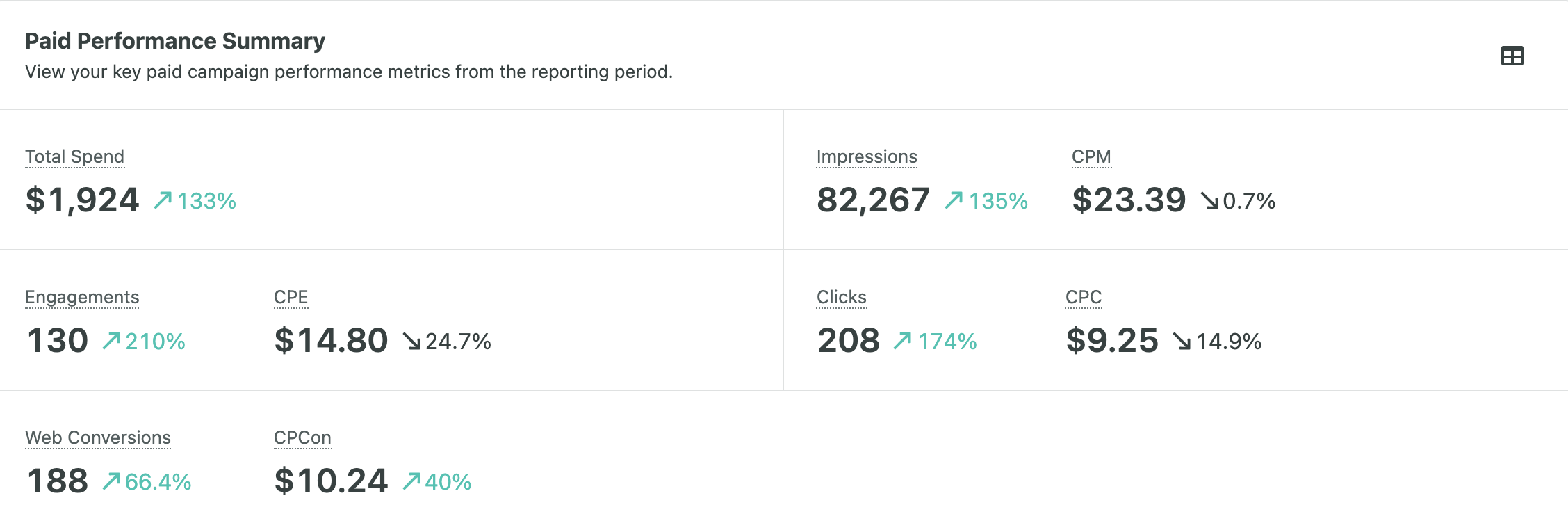This screenshot has width=1568, height=530.
Task: Click the down arrow beside 24.7%
Action: point(411,341)
